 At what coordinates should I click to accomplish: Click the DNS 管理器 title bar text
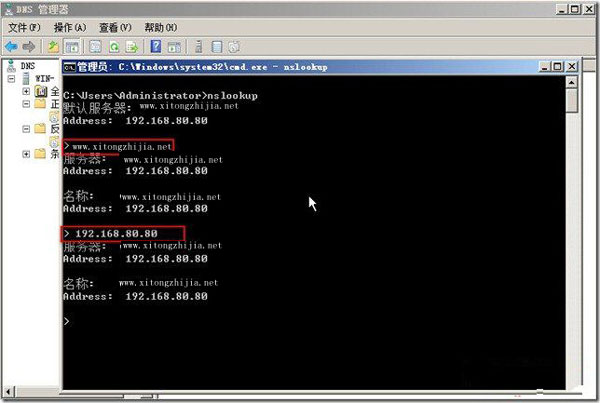[x=42, y=9]
